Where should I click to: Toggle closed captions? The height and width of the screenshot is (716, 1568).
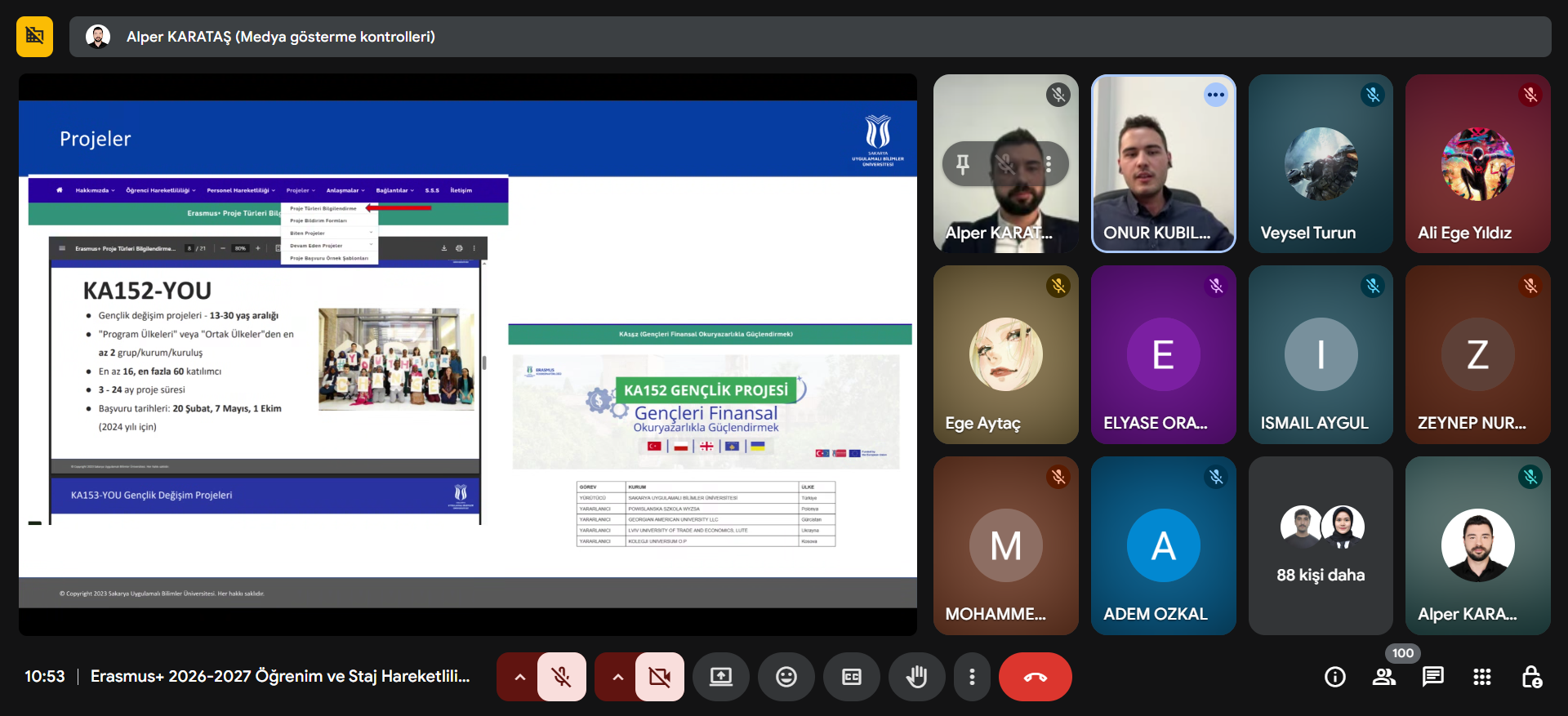pyautogui.click(x=851, y=677)
